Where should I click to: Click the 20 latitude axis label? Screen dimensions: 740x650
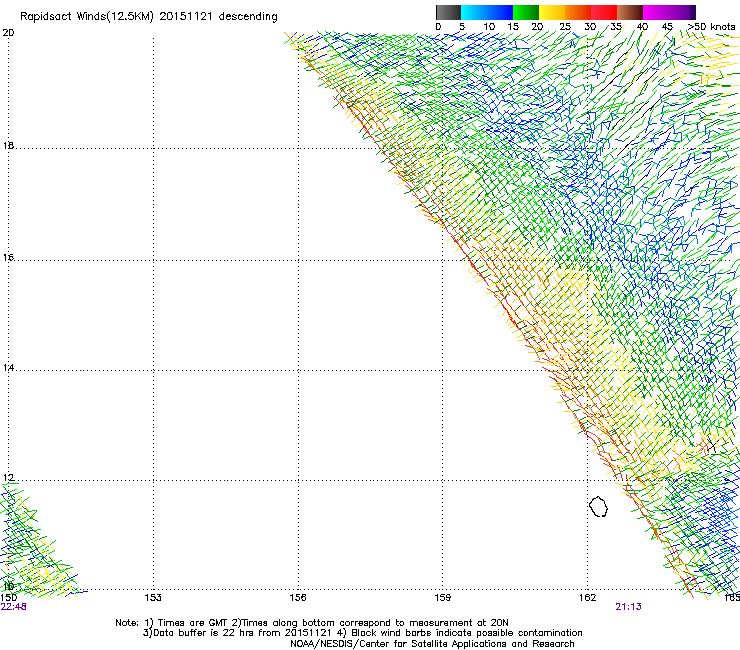coord(8,33)
